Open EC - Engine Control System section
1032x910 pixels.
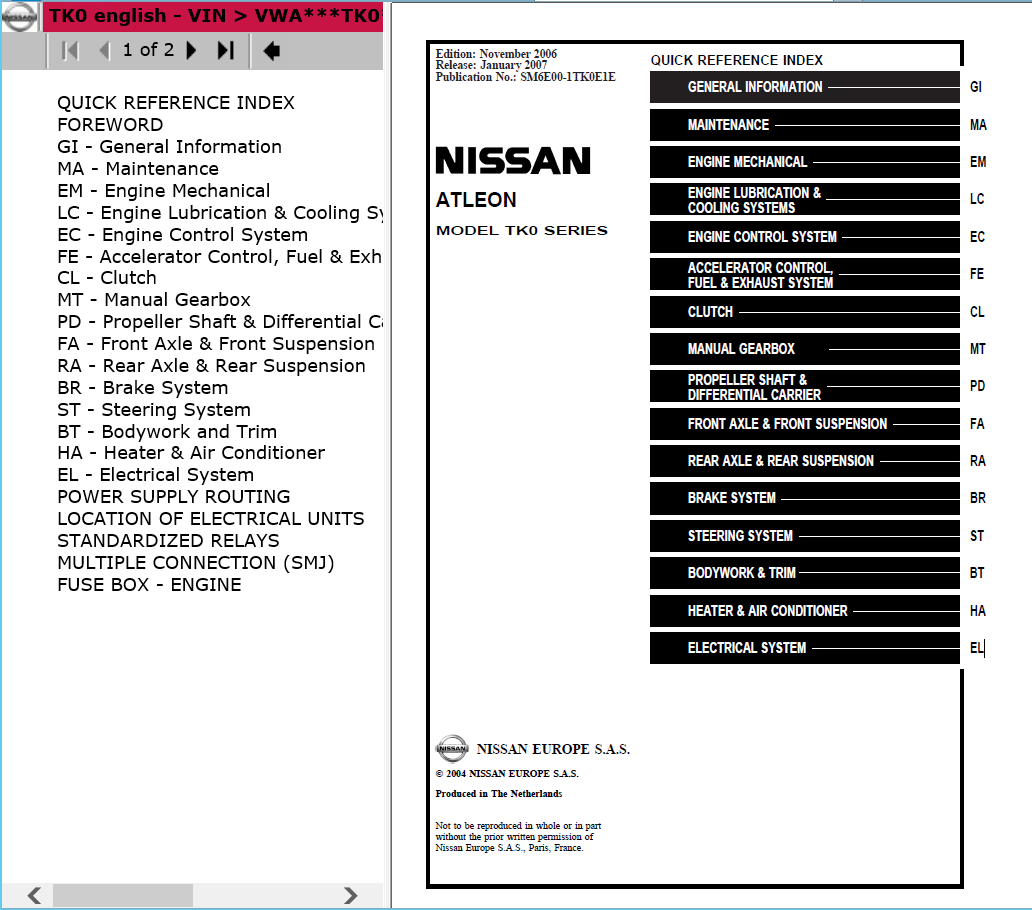(x=182, y=234)
